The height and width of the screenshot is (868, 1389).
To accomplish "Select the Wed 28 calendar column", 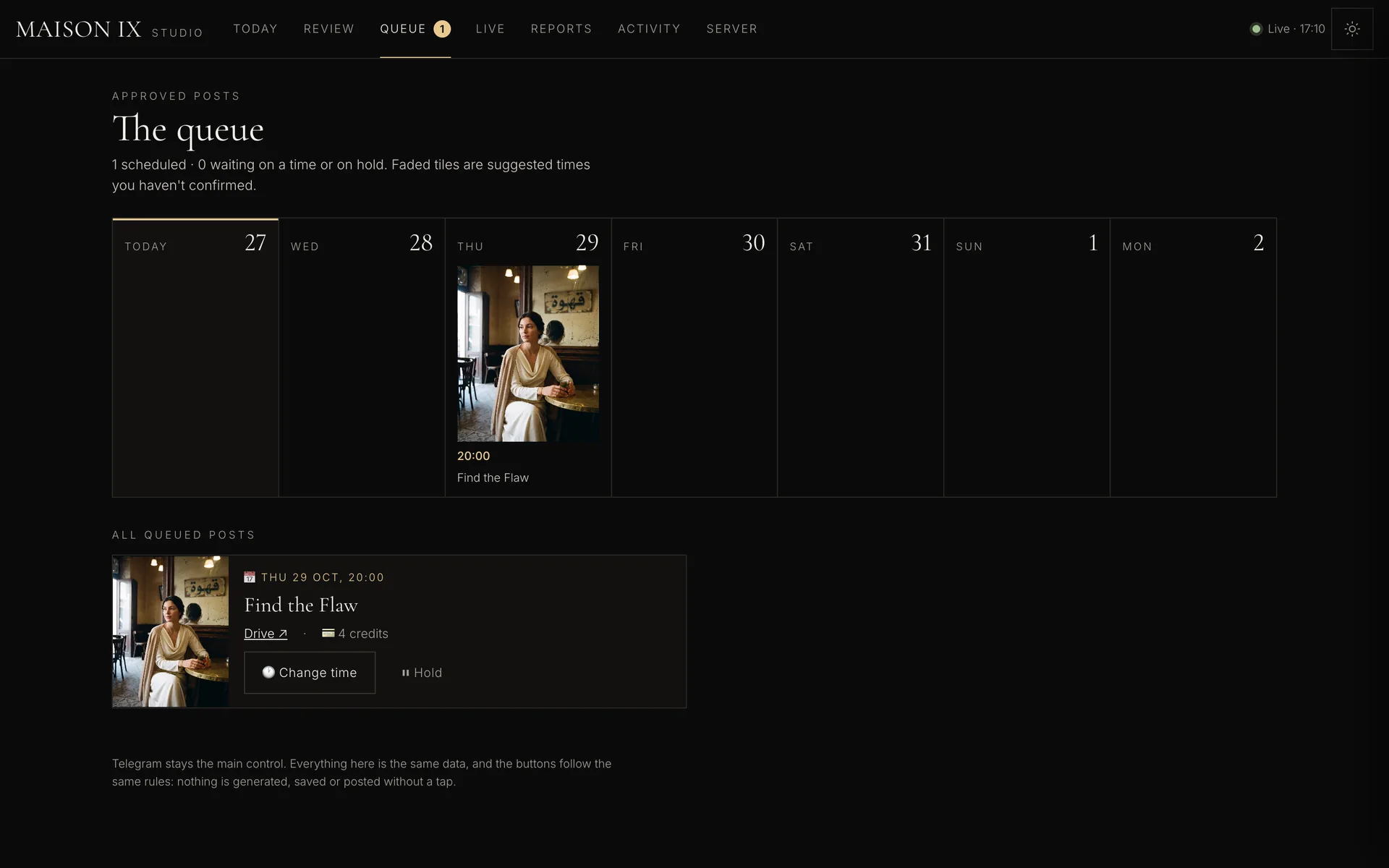I will point(362,357).
